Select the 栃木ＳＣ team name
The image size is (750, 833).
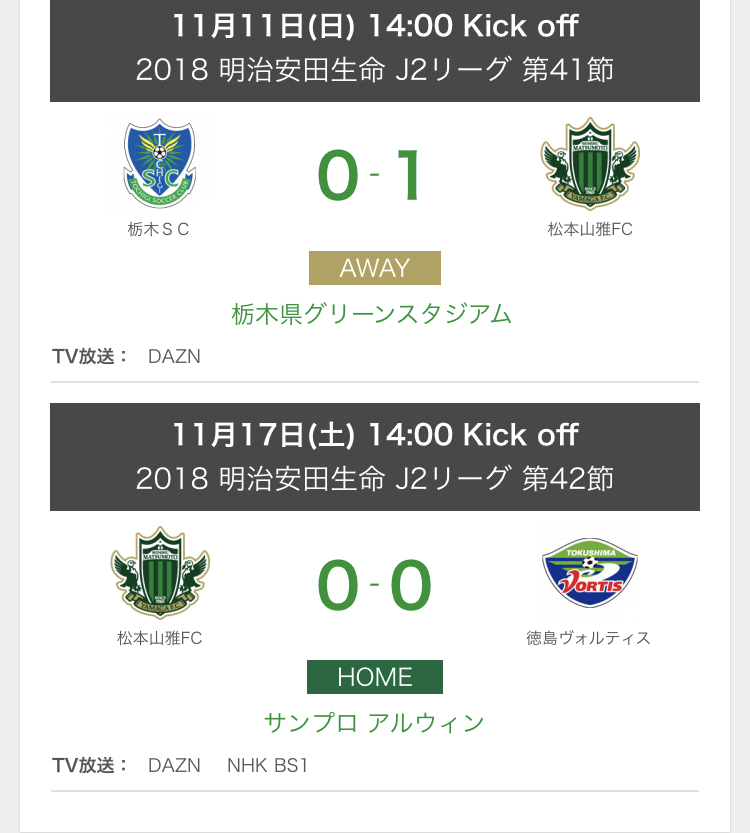tap(159, 229)
